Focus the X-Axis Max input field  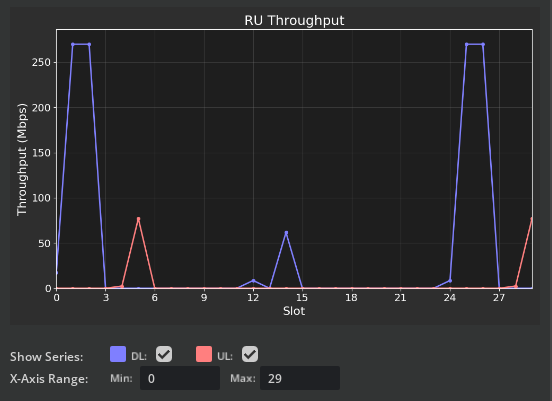click(x=300, y=378)
